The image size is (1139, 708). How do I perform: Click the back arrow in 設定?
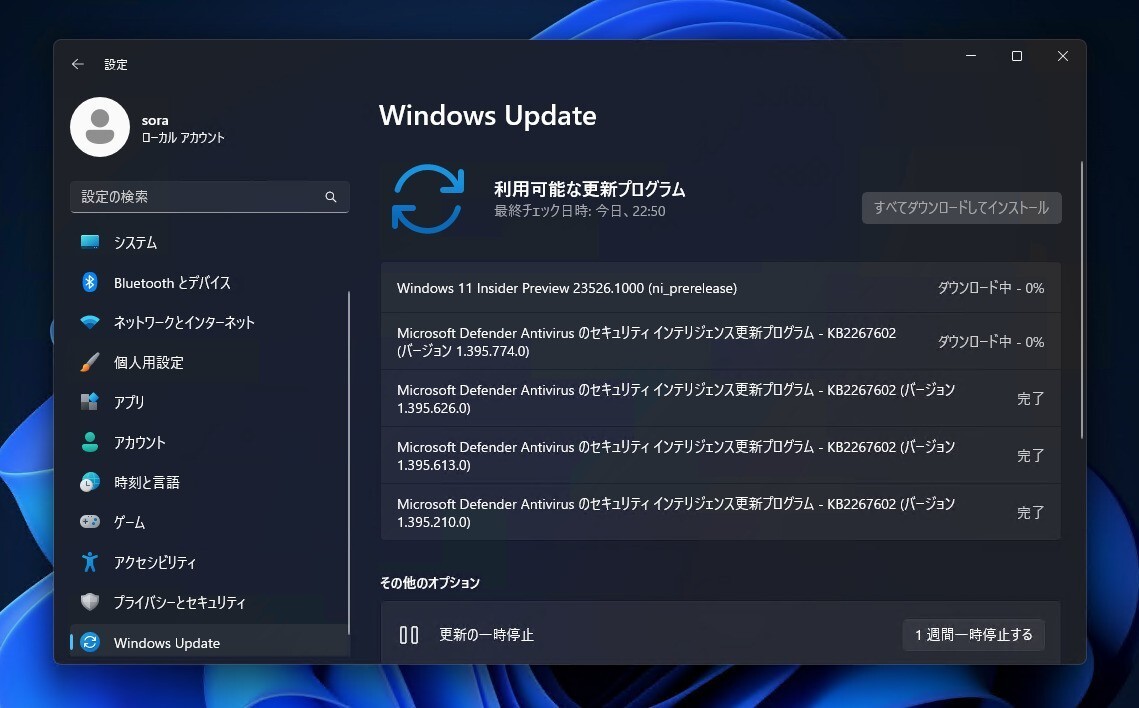coord(77,64)
